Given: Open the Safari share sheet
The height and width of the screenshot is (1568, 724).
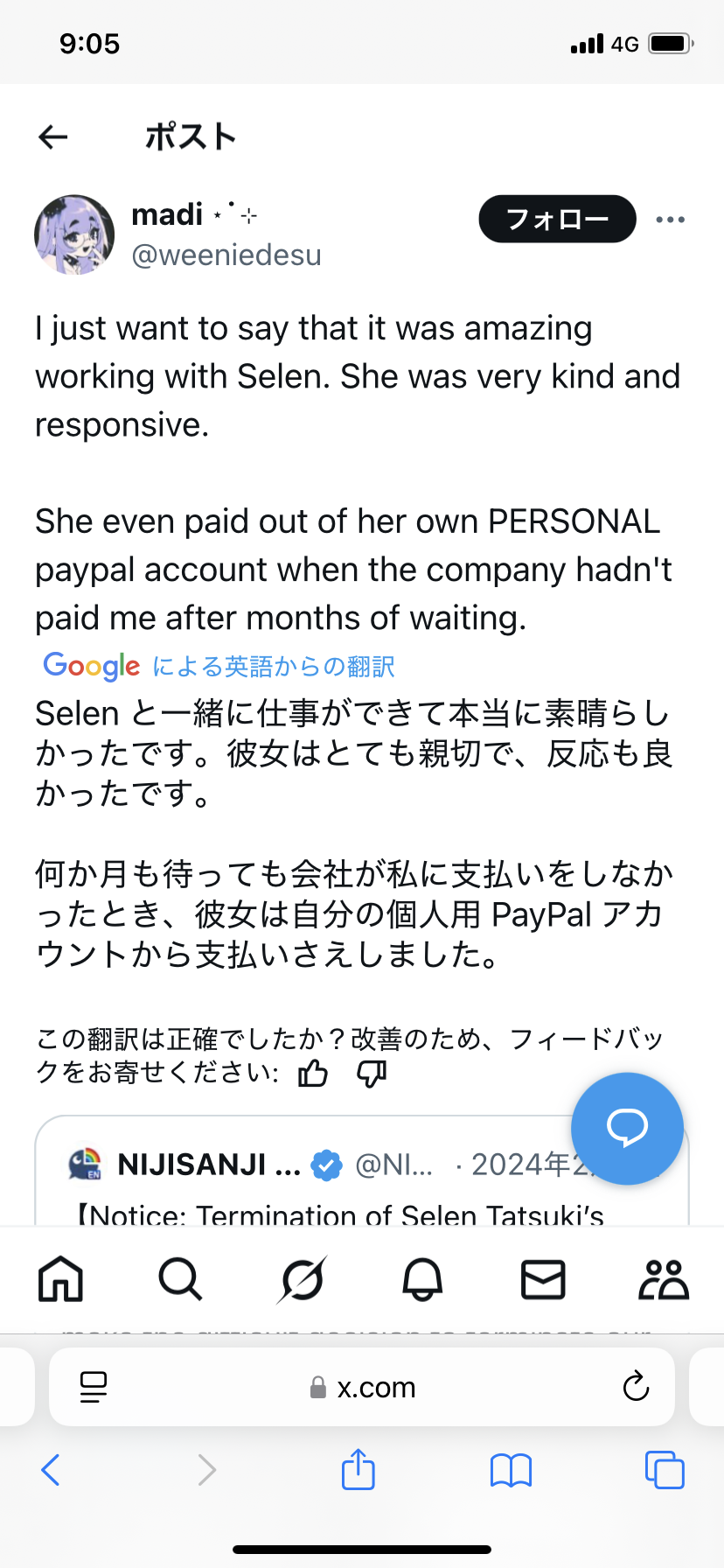Looking at the screenshot, I should (x=359, y=1469).
